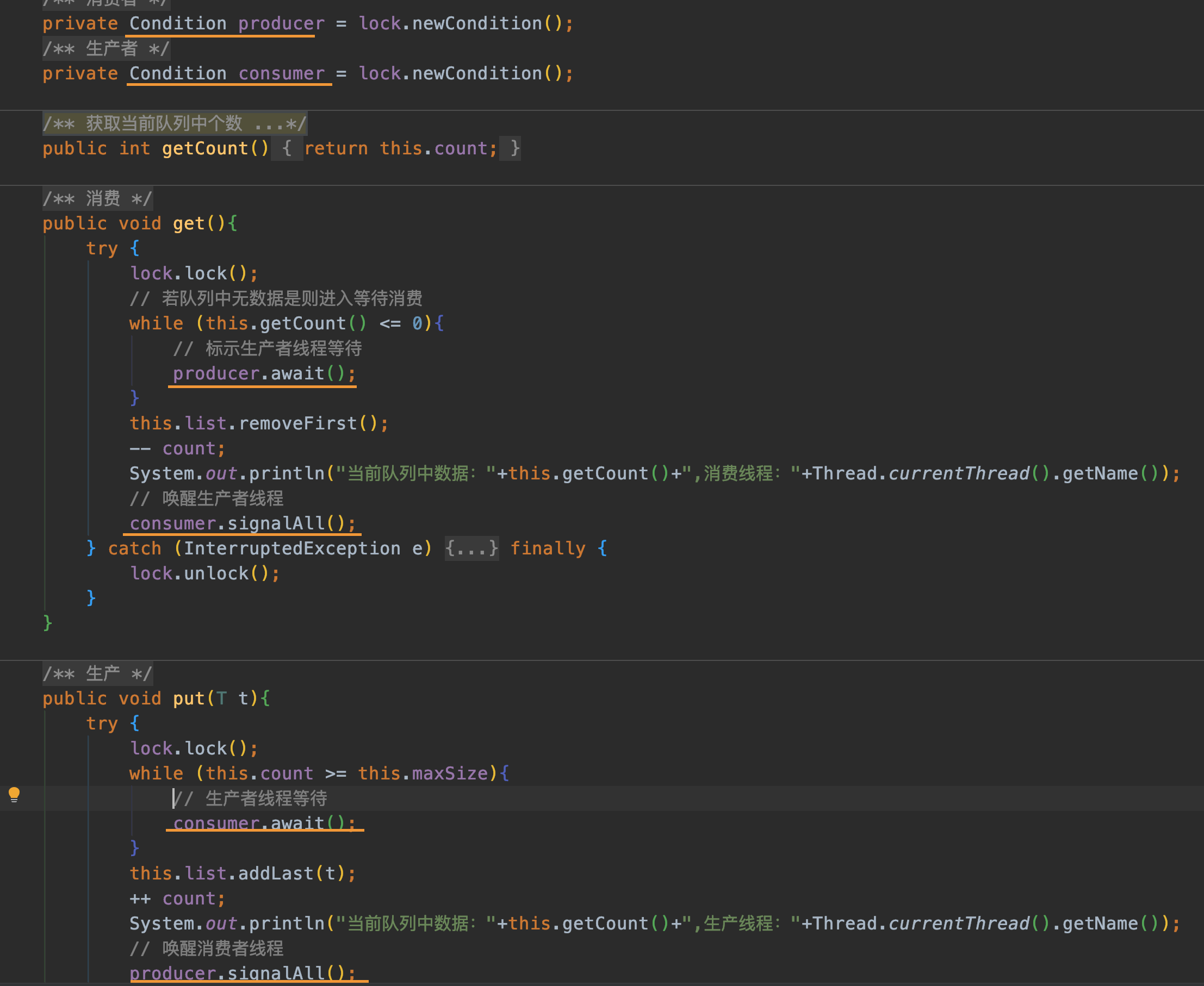Click the addLast method call

[276, 873]
